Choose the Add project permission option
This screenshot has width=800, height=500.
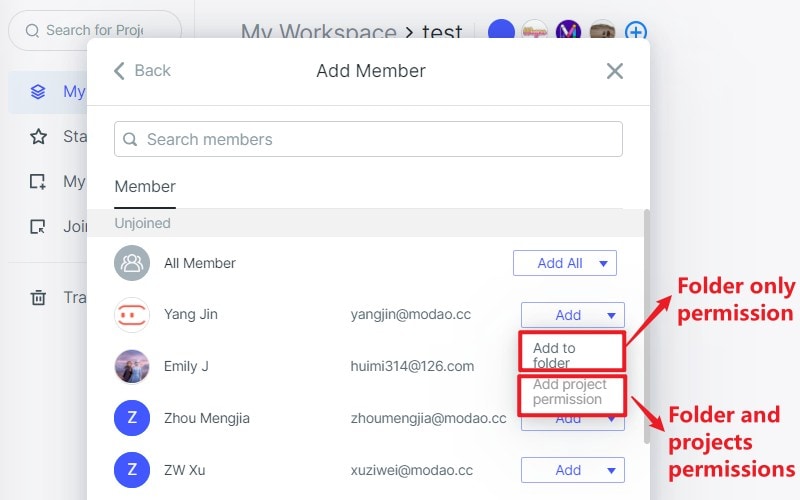(x=570, y=392)
